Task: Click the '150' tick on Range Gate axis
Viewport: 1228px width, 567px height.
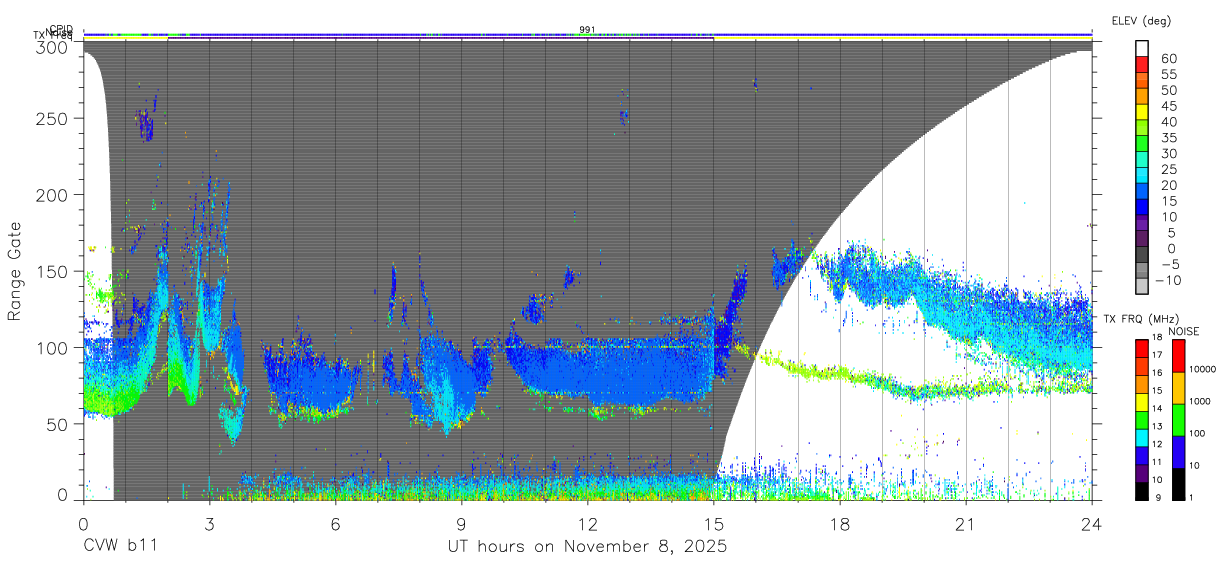Action: click(53, 271)
